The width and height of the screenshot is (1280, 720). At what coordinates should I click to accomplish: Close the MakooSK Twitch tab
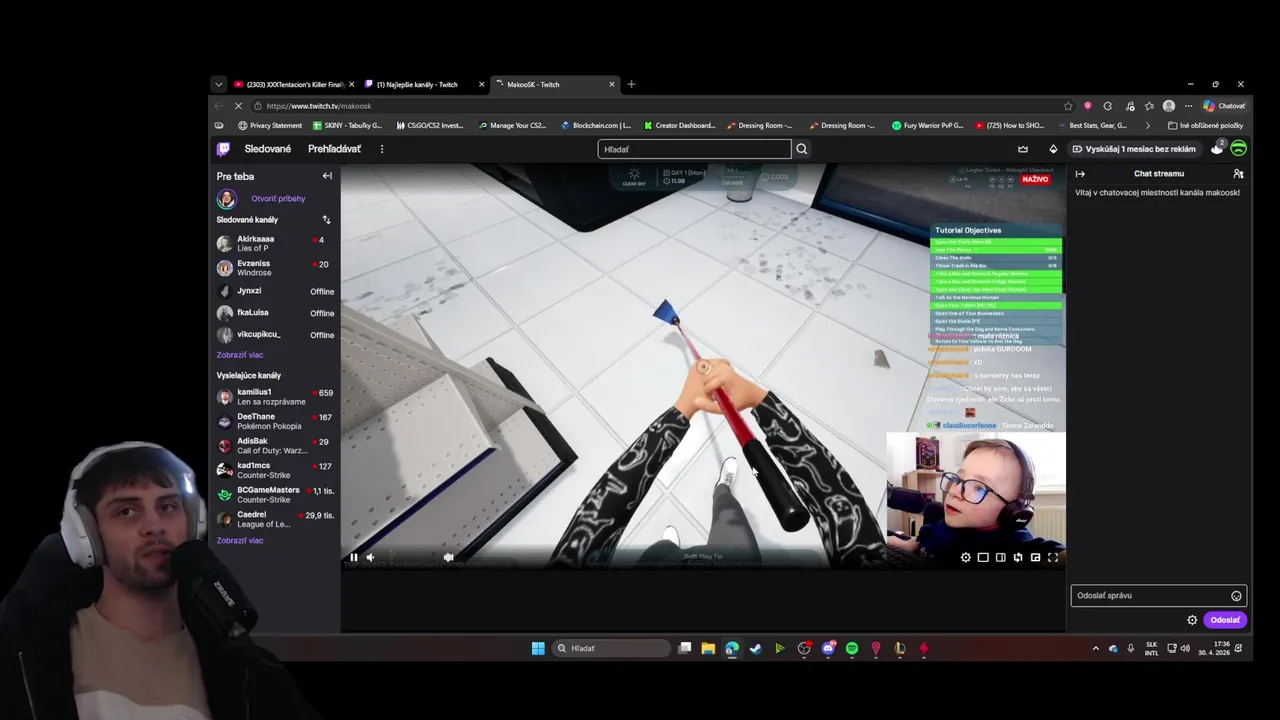coord(612,85)
